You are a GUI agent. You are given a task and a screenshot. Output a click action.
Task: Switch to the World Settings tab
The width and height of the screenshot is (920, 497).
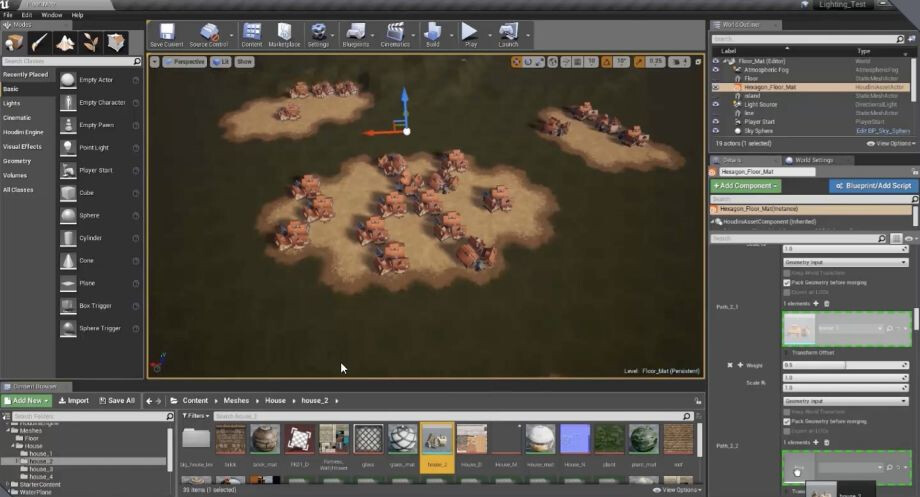(812, 160)
